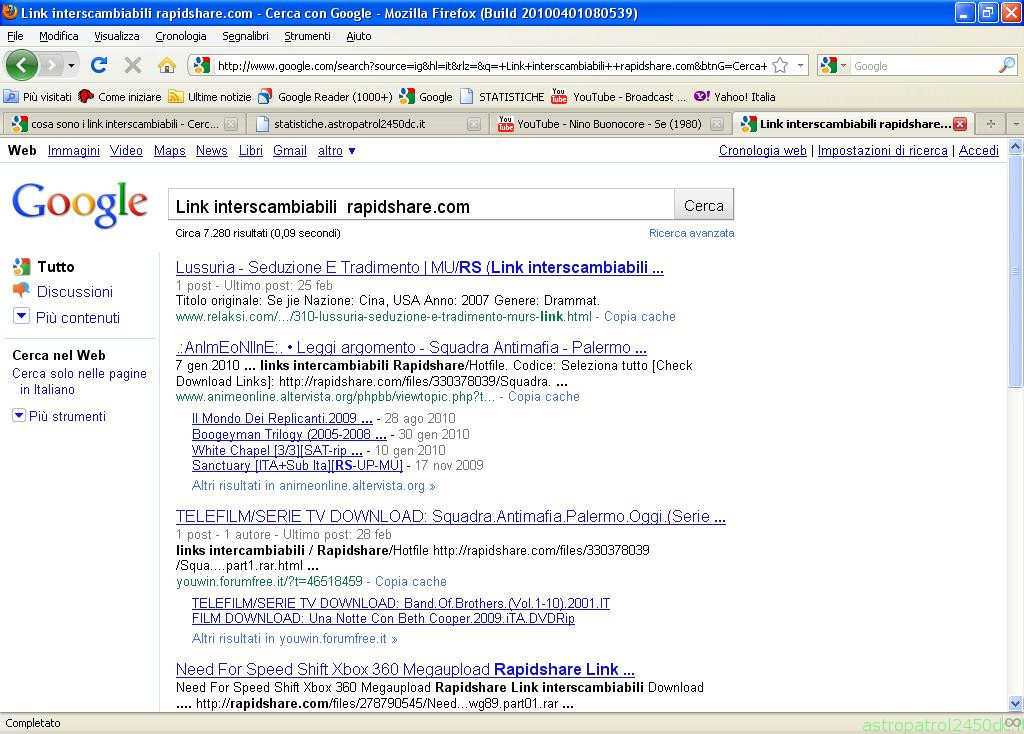Click the grayed Forward arrow button
This screenshot has width=1024, height=734.
pyautogui.click(x=51, y=65)
